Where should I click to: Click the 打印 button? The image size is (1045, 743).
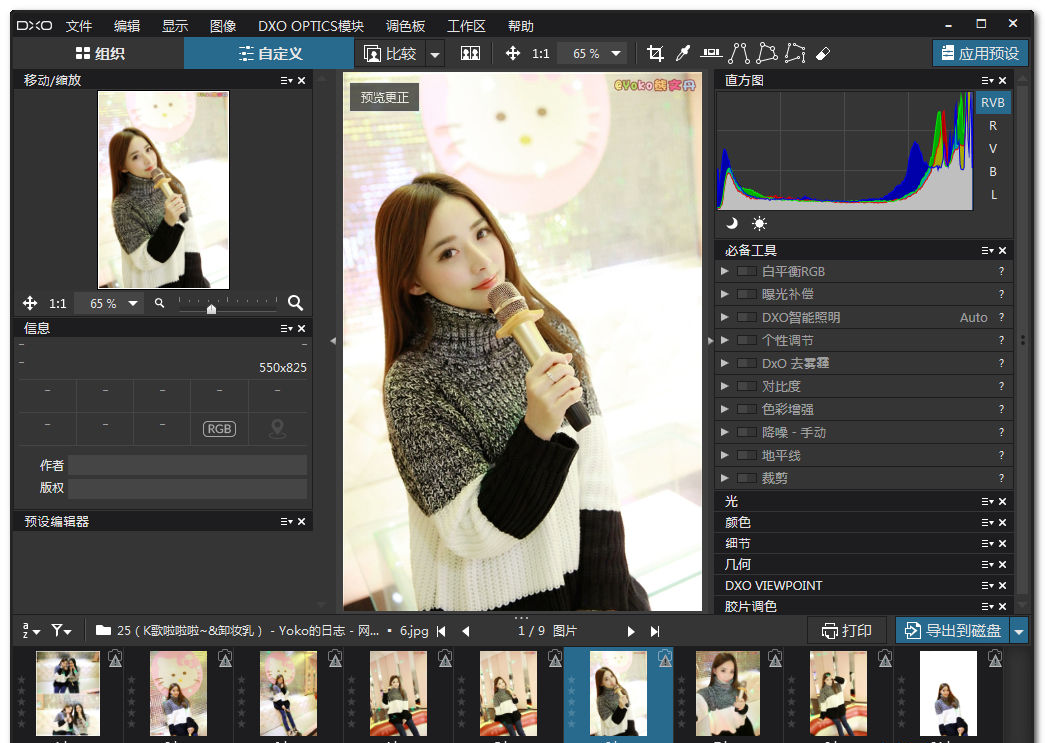click(847, 630)
